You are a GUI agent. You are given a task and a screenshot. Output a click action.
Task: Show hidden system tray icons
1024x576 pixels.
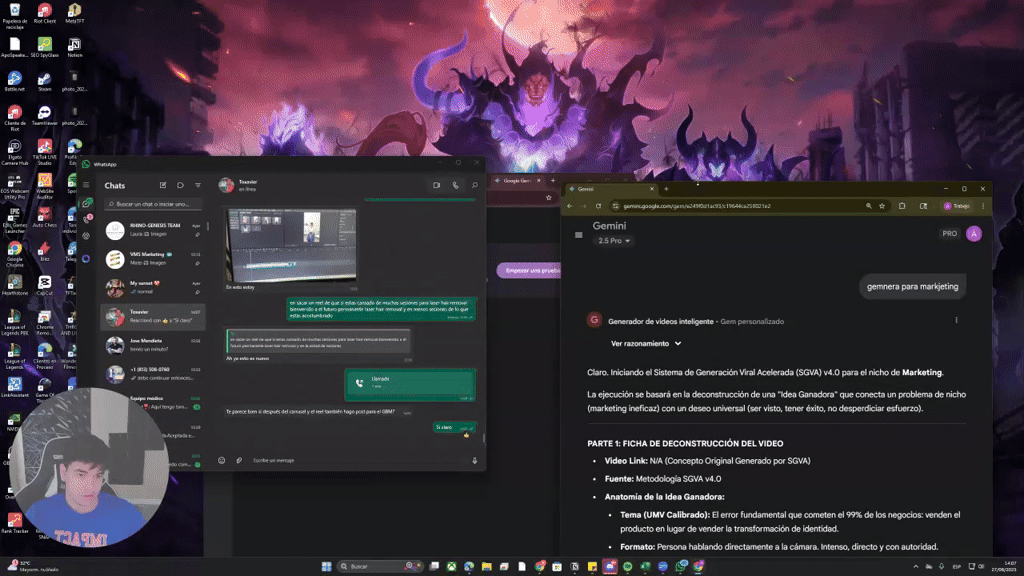point(916,566)
